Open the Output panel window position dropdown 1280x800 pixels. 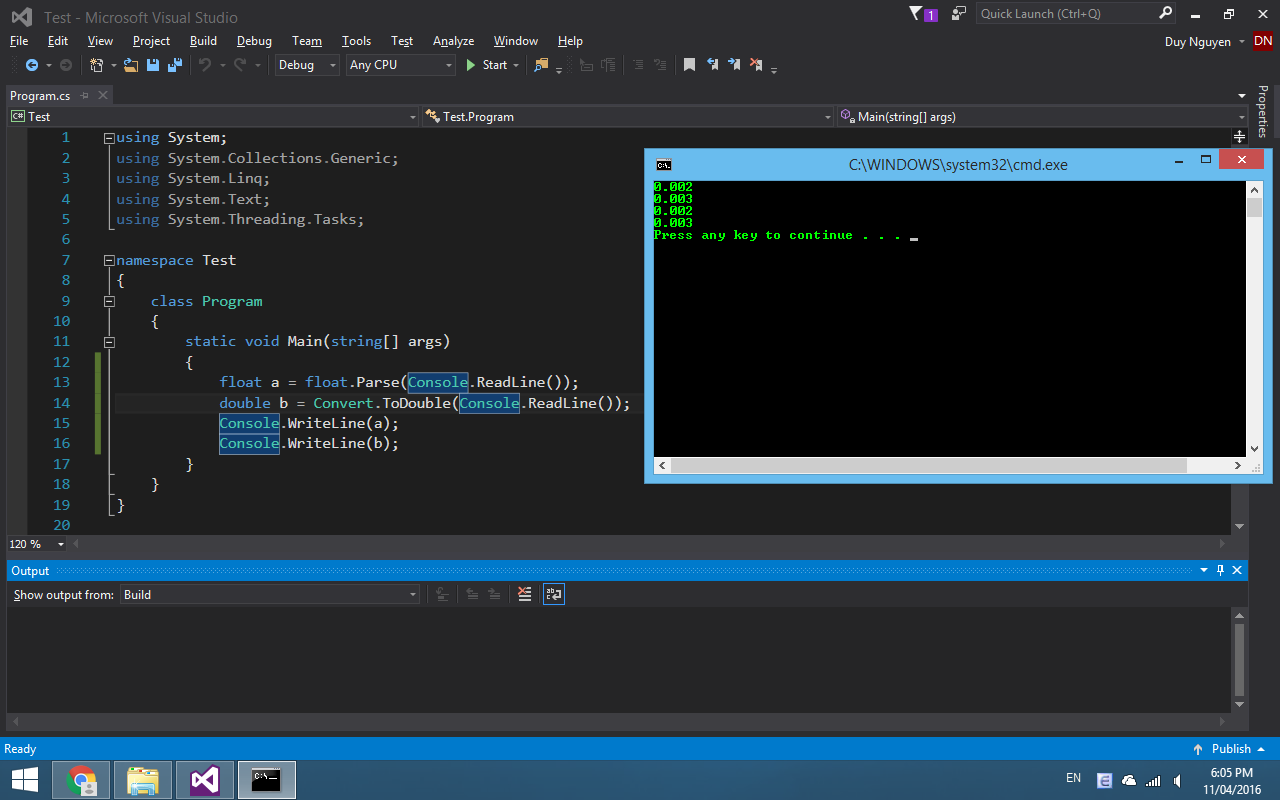click(x=1204, y=570)
